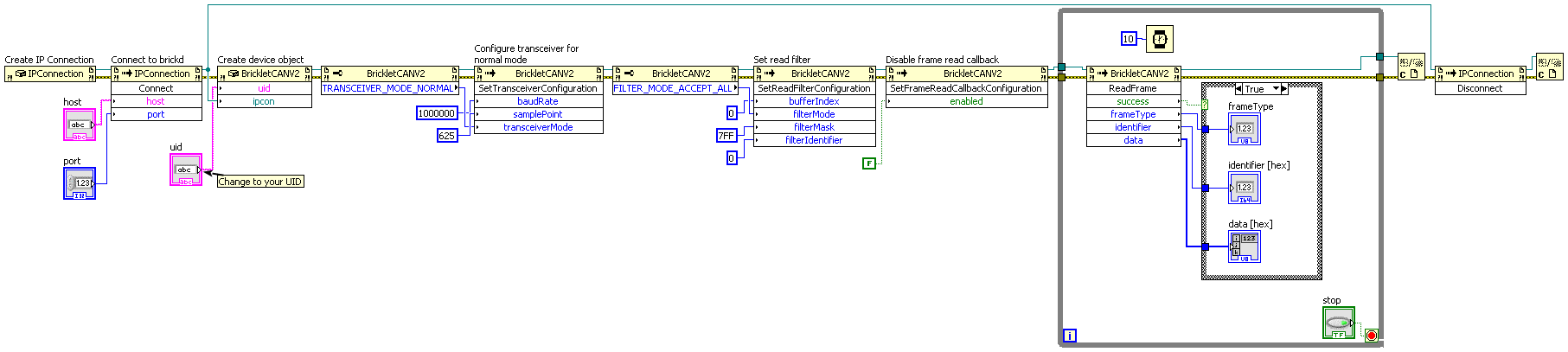Click the loop iteration terminal
This screenshot has height=352, width=1568.
click(1069, 336)
